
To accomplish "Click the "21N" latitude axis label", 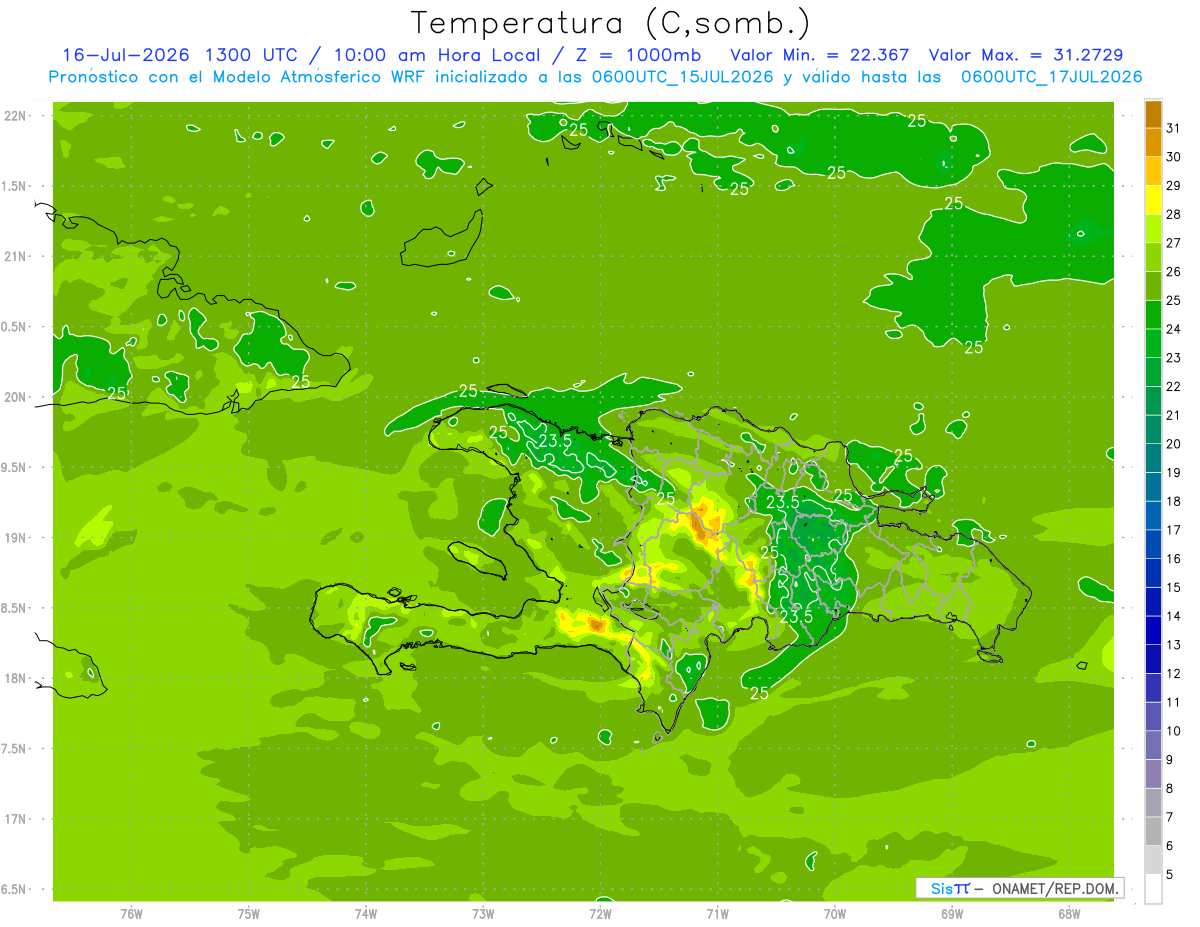I will pos(16,256).
